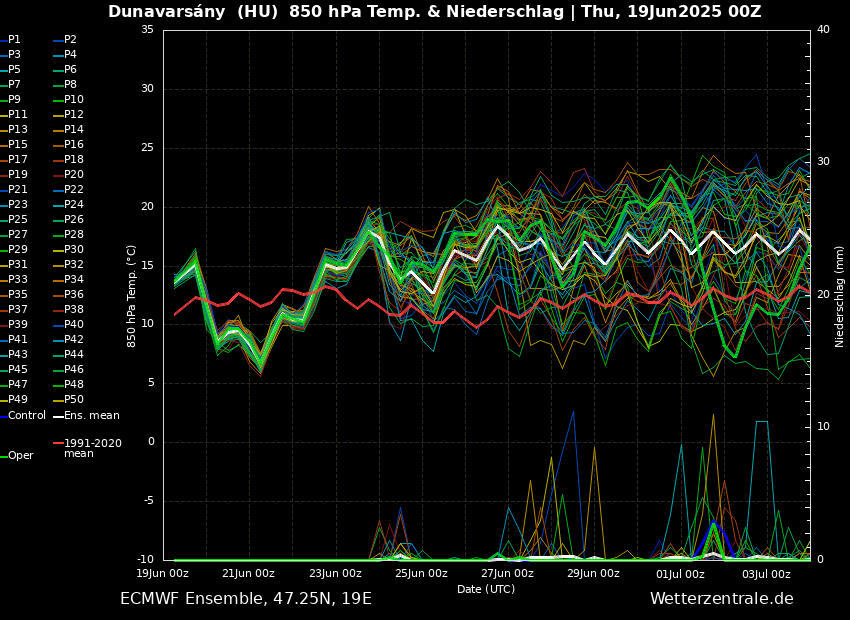Click the green line swatch beside Oper
This screenshot has width=850, height=620.
coord(3,456)
